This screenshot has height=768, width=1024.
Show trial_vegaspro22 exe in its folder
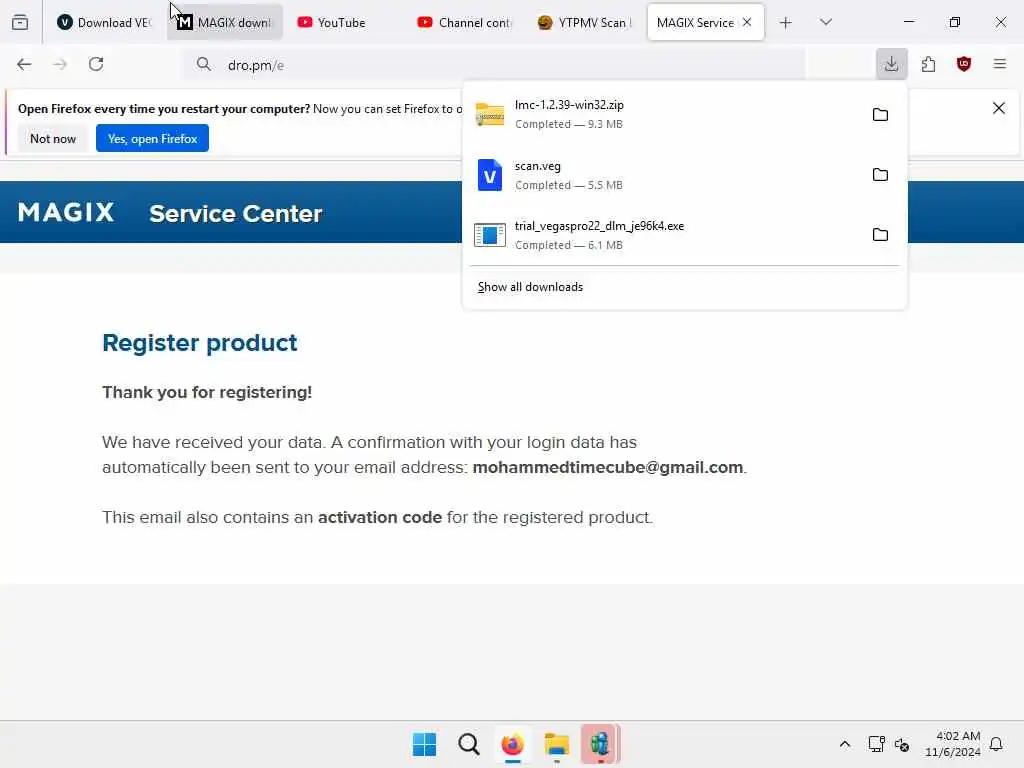[x=880, y=234]
